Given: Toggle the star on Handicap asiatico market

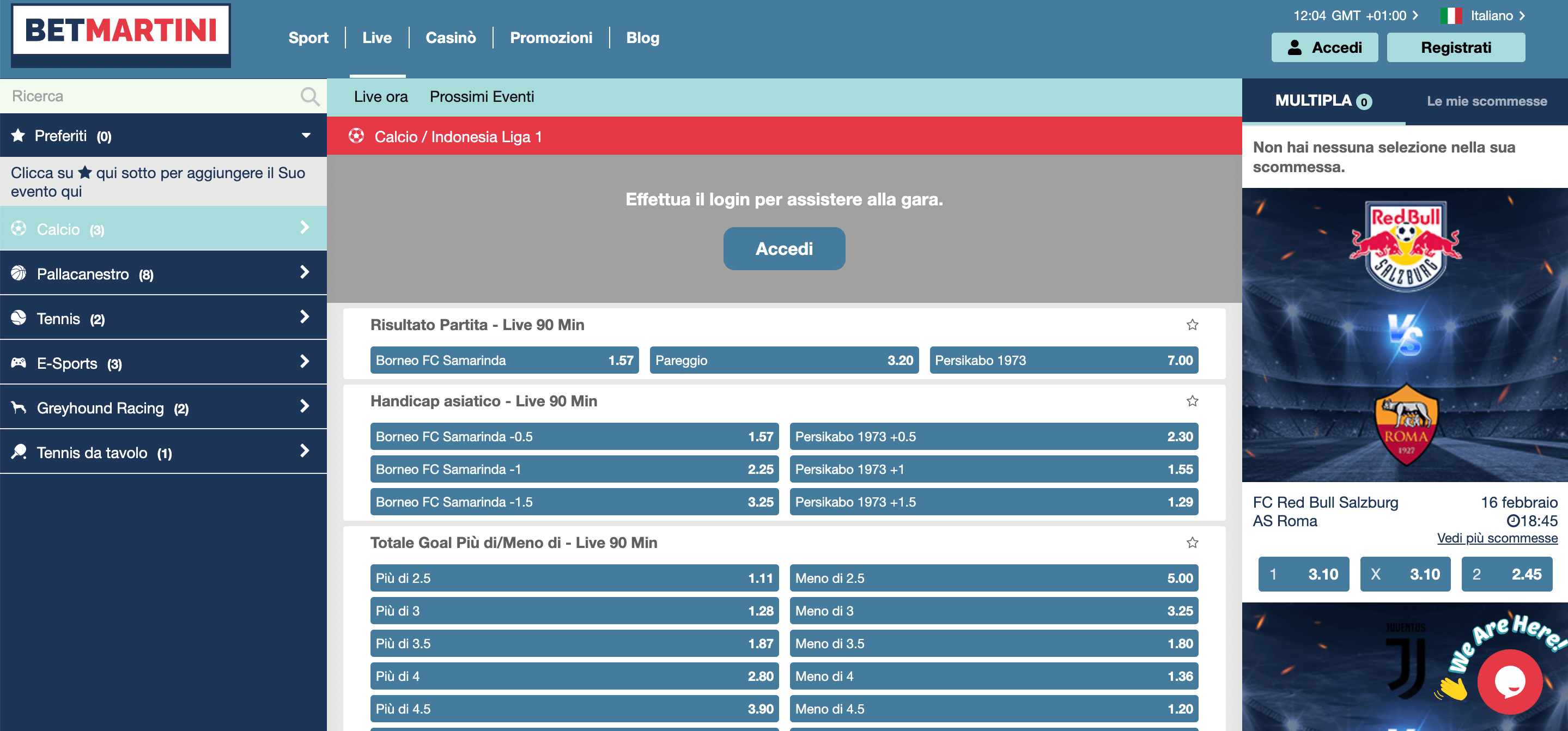Looking at the screenshot, I should tap(1193, 400).
